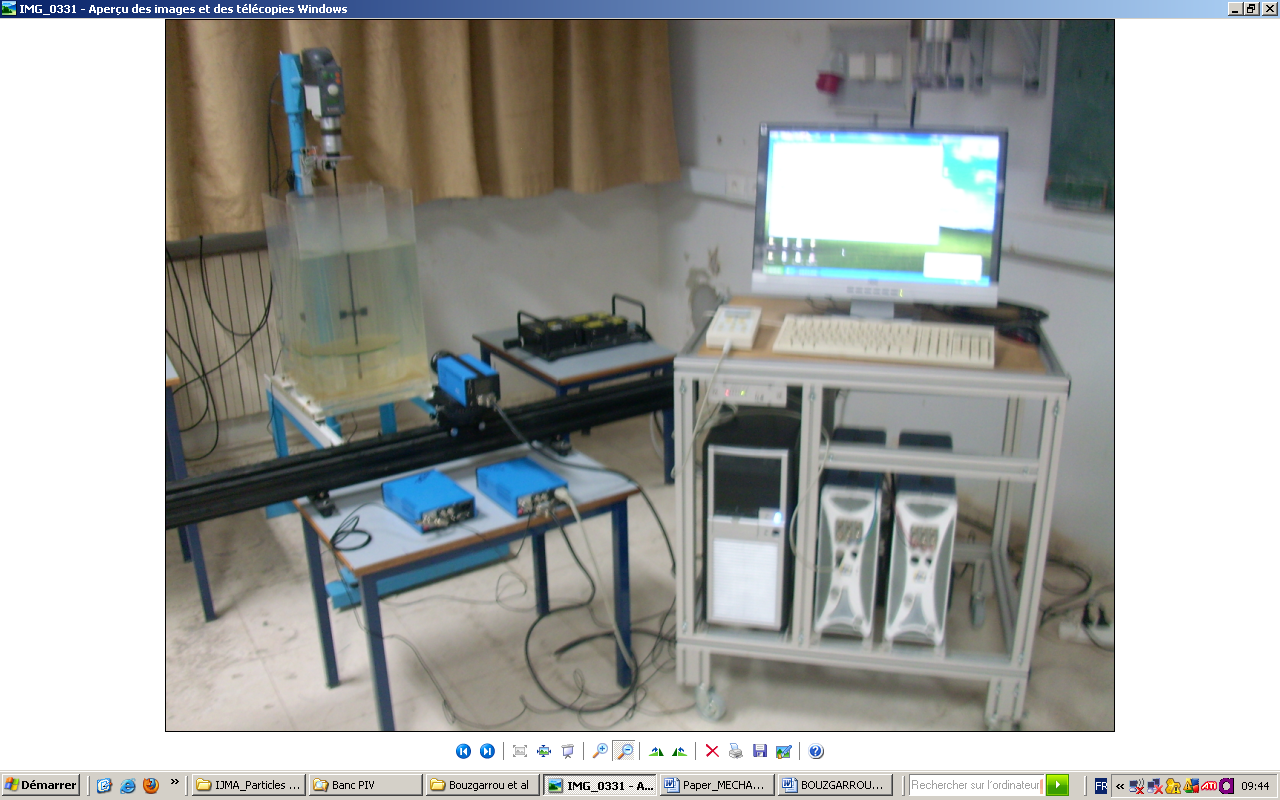This screenshot has height=800, width=1280.
Task: Show image at actual size
Action: tap(544, 751)
